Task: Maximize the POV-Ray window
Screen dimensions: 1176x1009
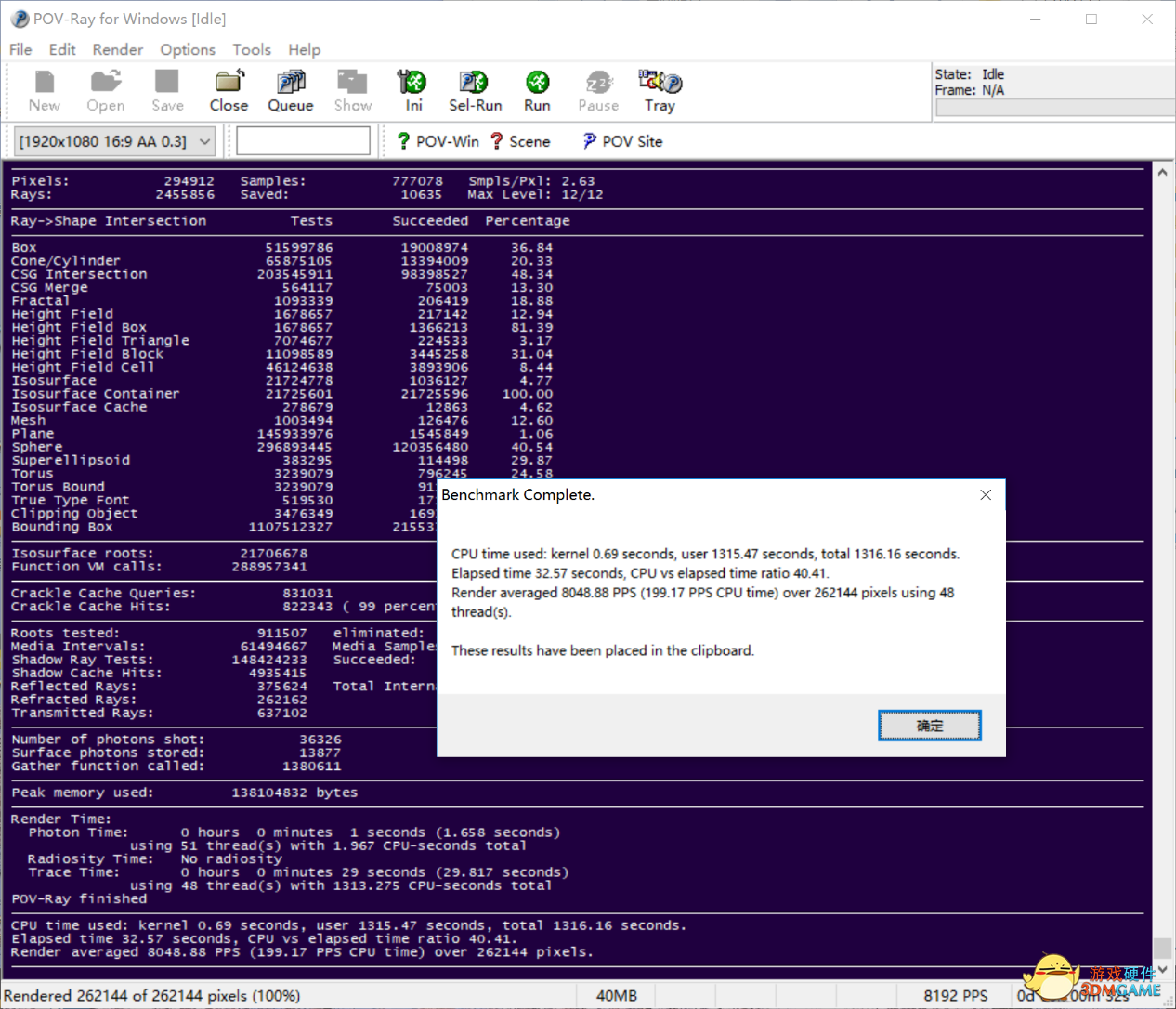Action: tap(1091, 19)
